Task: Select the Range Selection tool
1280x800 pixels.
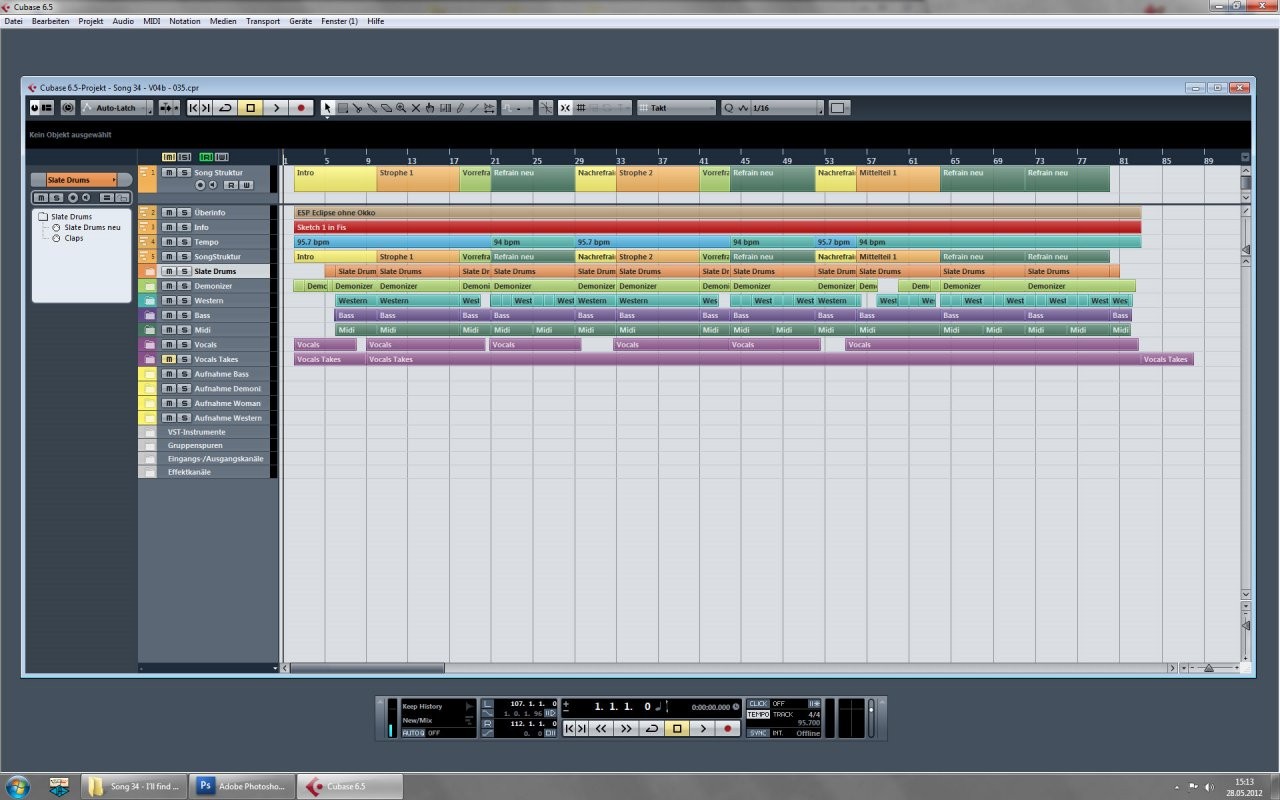Action: point(342,108)
